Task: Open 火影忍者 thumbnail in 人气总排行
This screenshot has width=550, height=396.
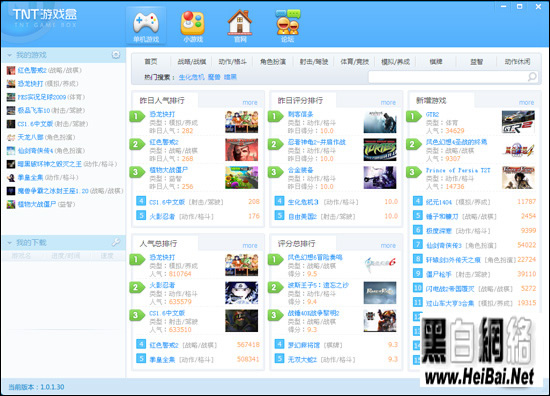Action: click(x=241, y=293)
